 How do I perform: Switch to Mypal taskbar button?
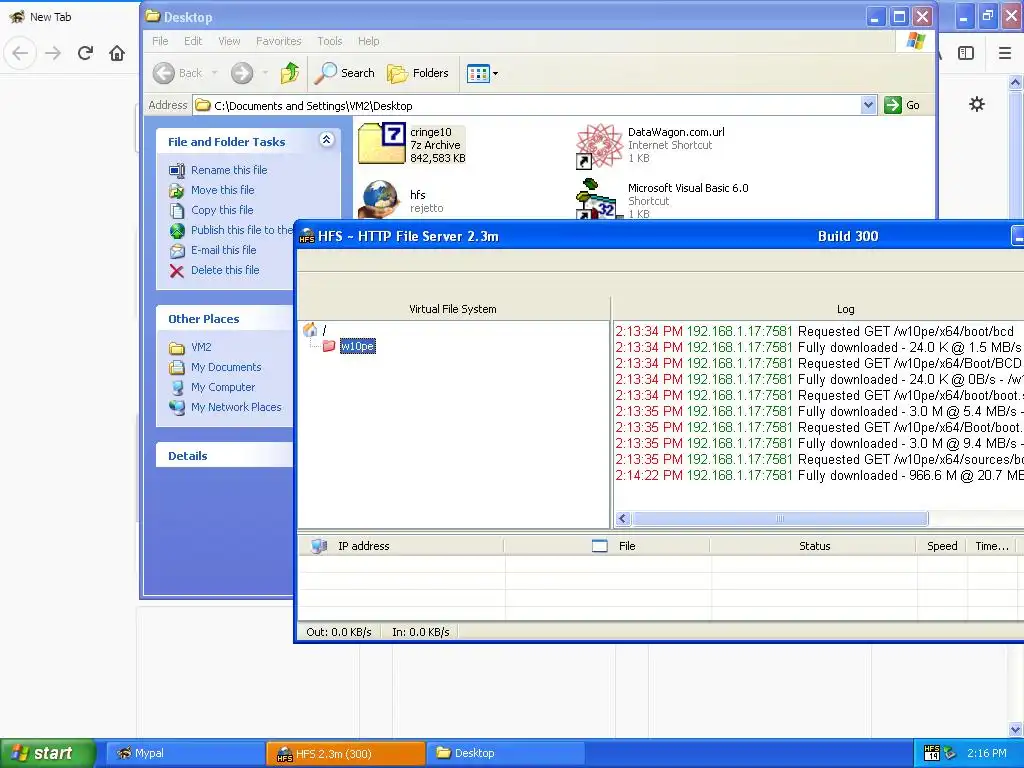[184, 753]
